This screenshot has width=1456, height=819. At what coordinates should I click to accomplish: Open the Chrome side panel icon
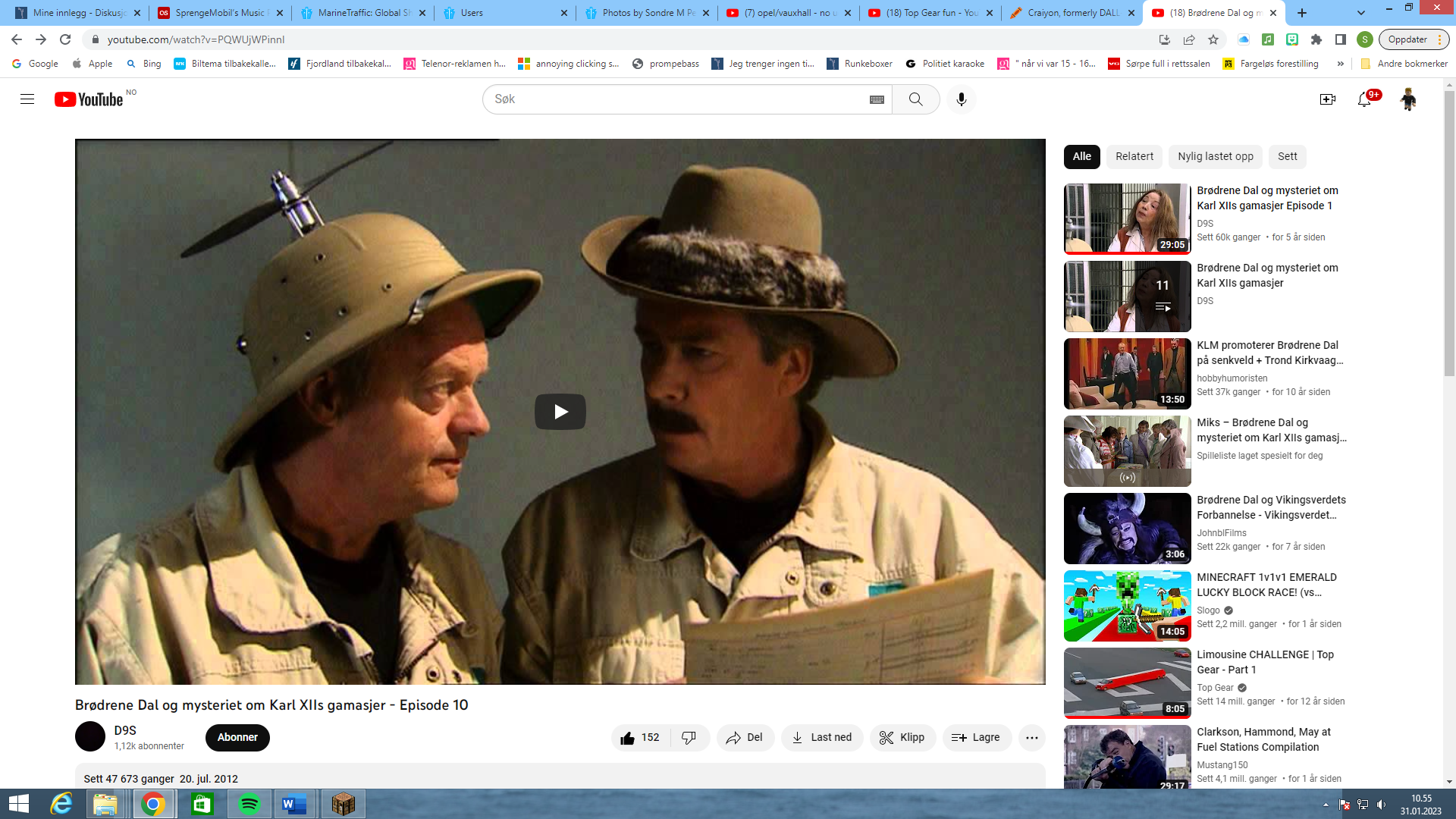1341,39
